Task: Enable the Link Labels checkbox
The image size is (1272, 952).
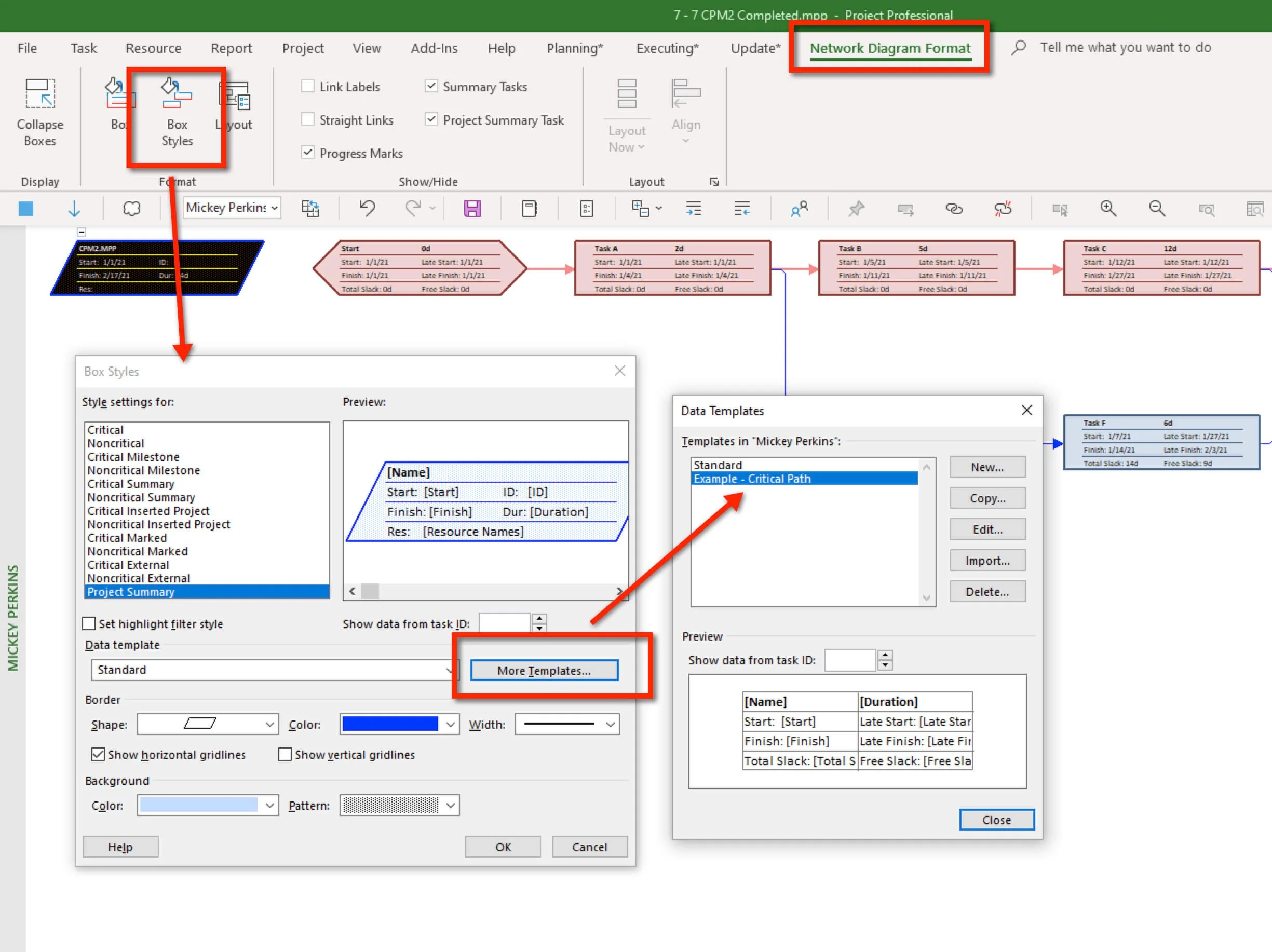Action: (x=308, y=86)
